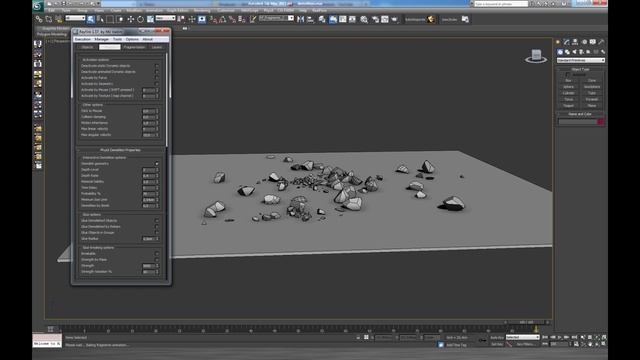Tick the Strength by Mass checkbox
Image resolution: width=640 pixels, height=360 pixels.
pyautogui.click(x=157, y=260)
